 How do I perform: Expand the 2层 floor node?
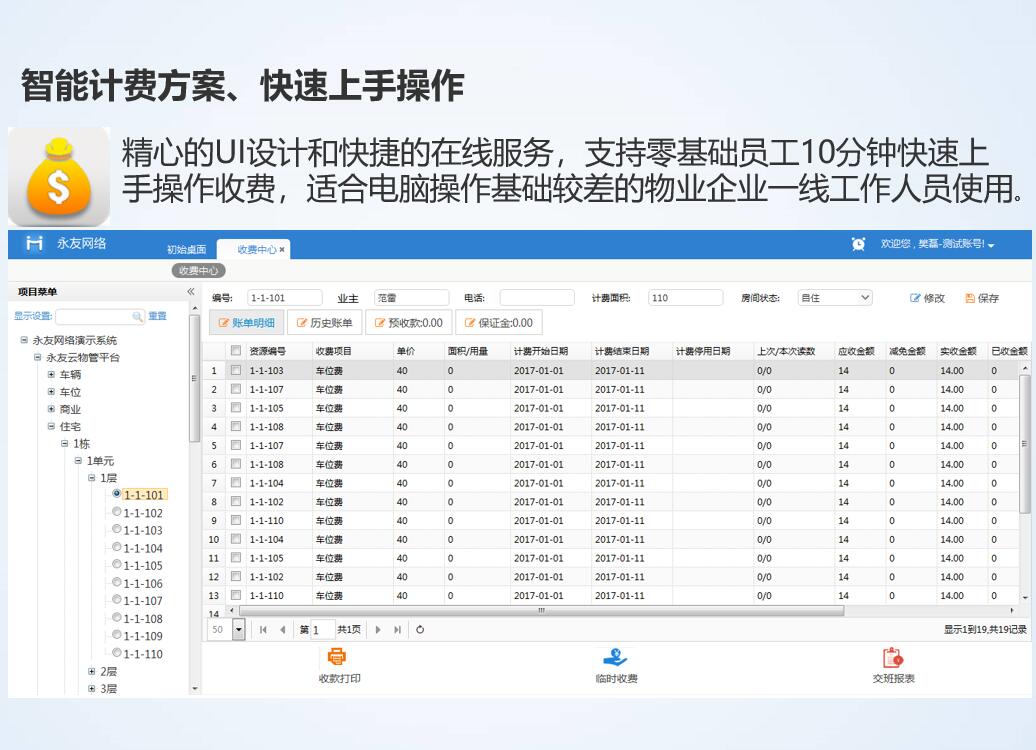tap(92, 671)
